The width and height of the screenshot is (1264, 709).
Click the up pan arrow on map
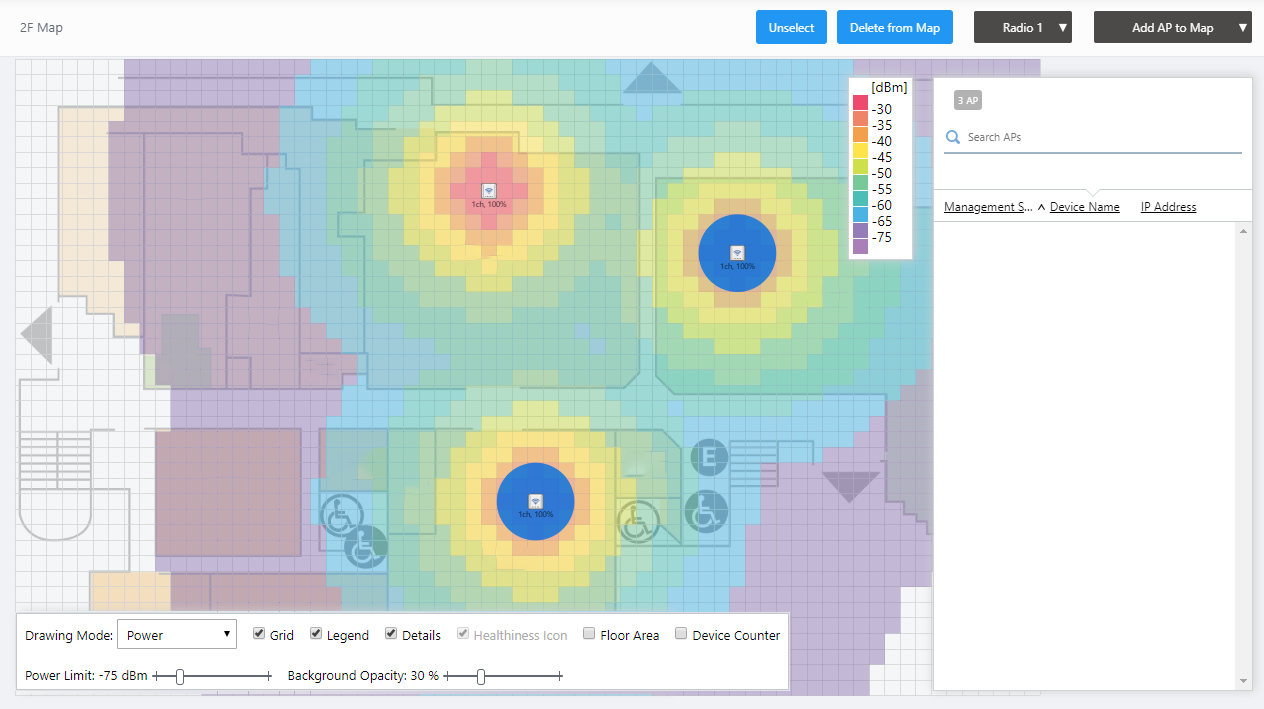pyautogui.click(x=651, y=79)
